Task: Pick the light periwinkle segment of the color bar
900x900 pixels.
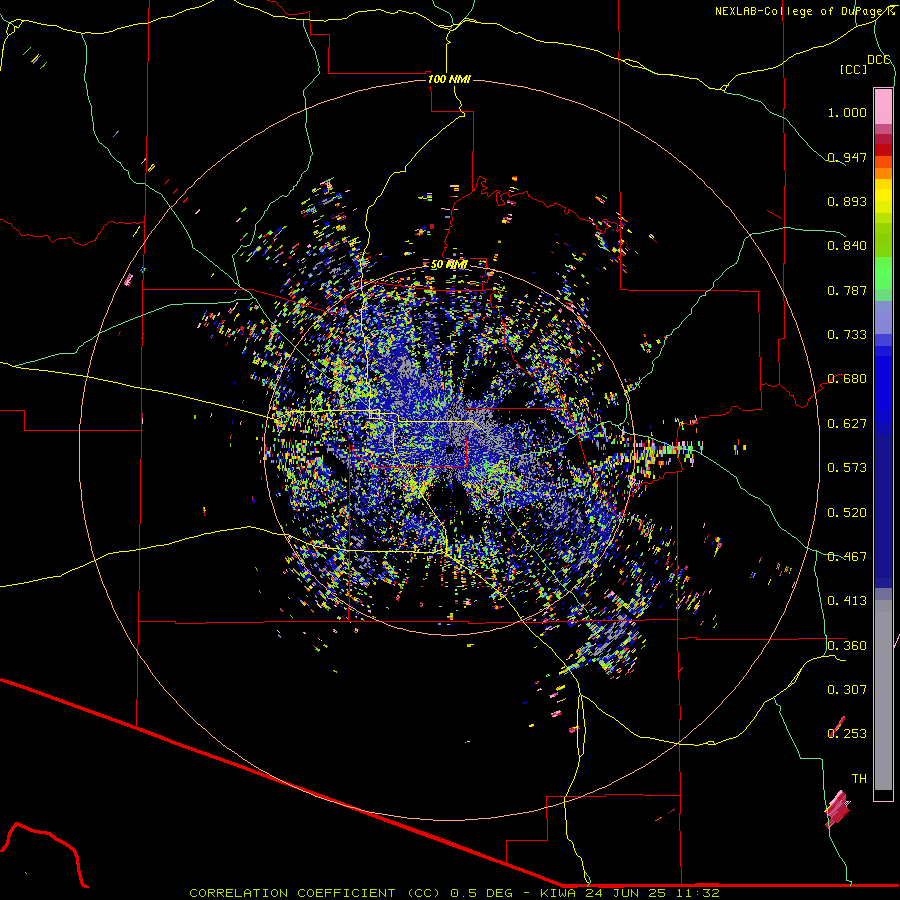Action: coord(883,318)
